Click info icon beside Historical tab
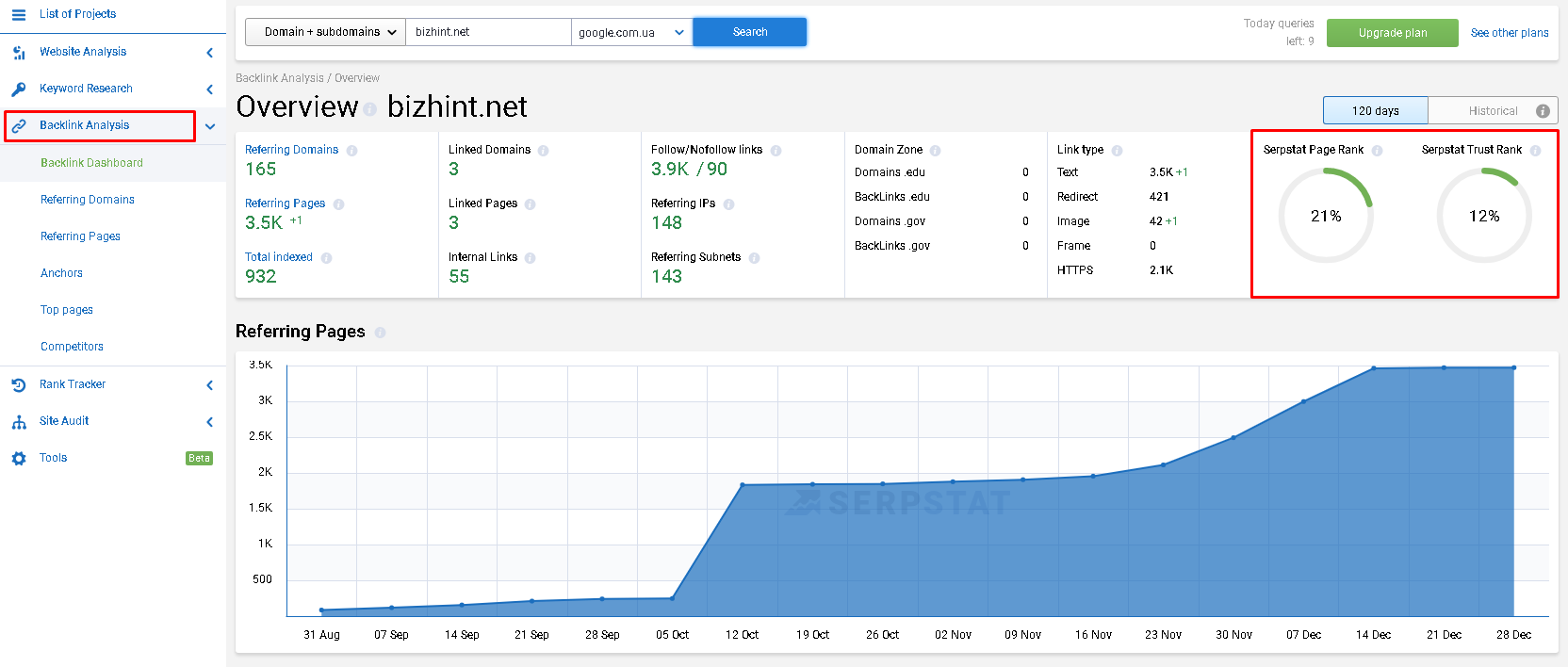1568x667 pixels. pos(1543,111)
